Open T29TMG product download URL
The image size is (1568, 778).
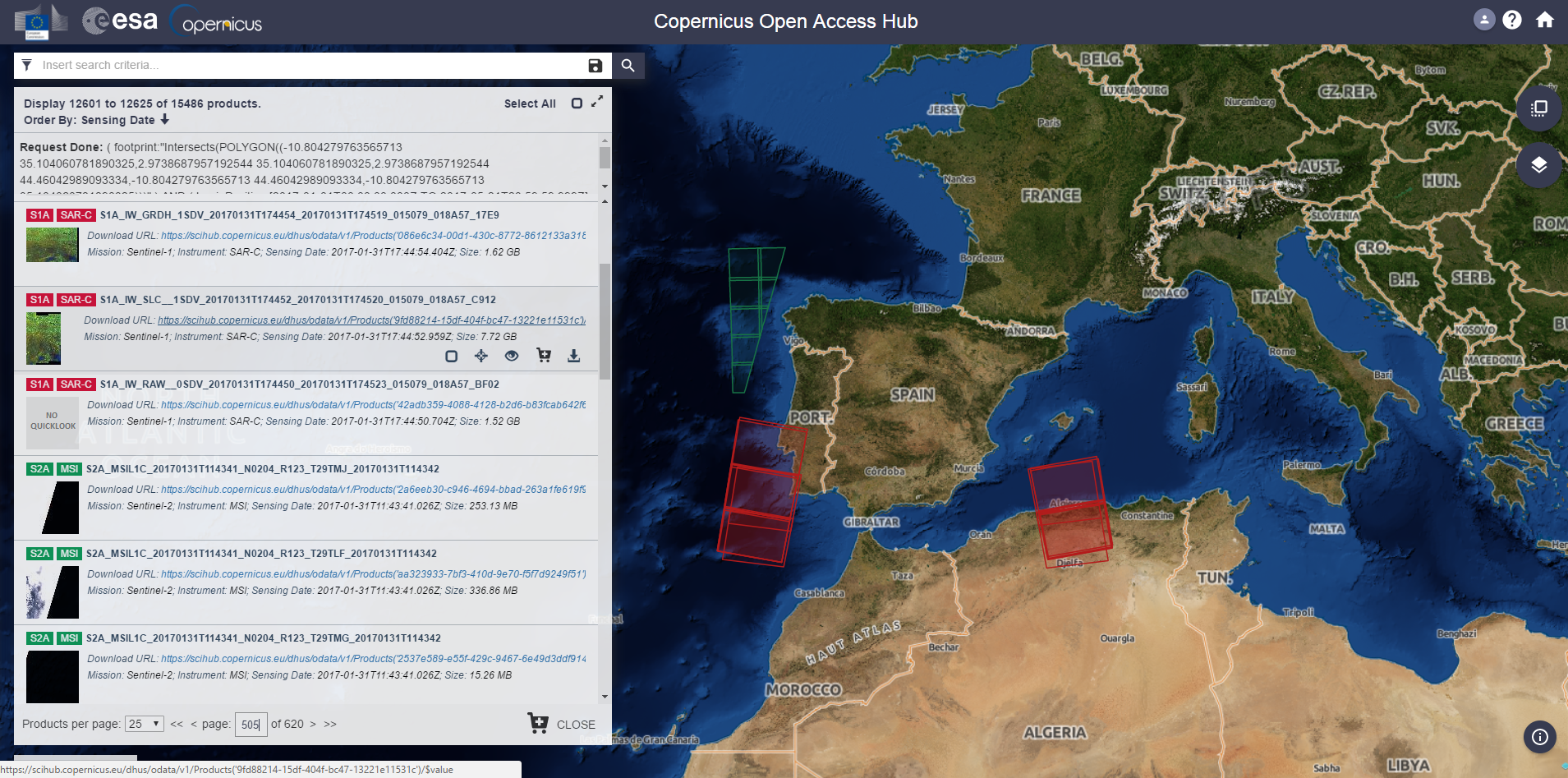click(x=373, y=659)
